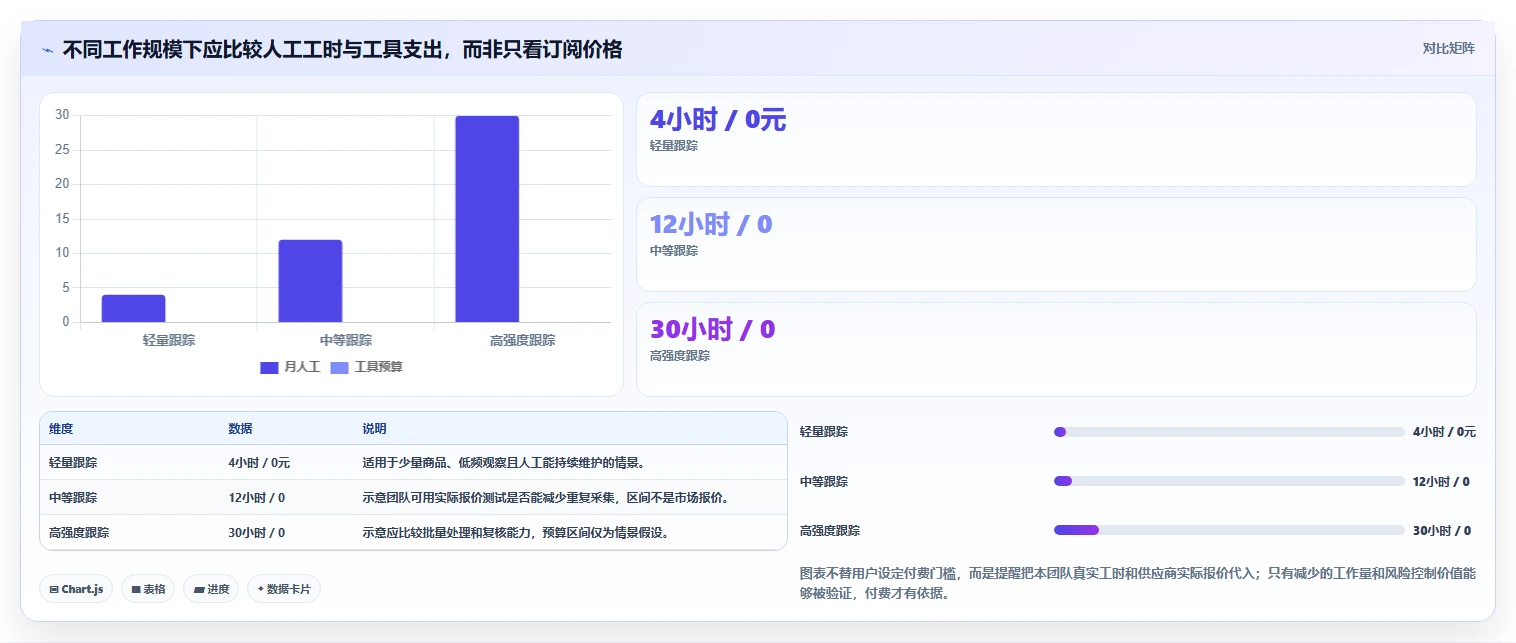Image resolution: width=1516 pixels, height=643 pixels.
Task: Click the 15 value on the chart y-axis
Action: coord(62,218)
